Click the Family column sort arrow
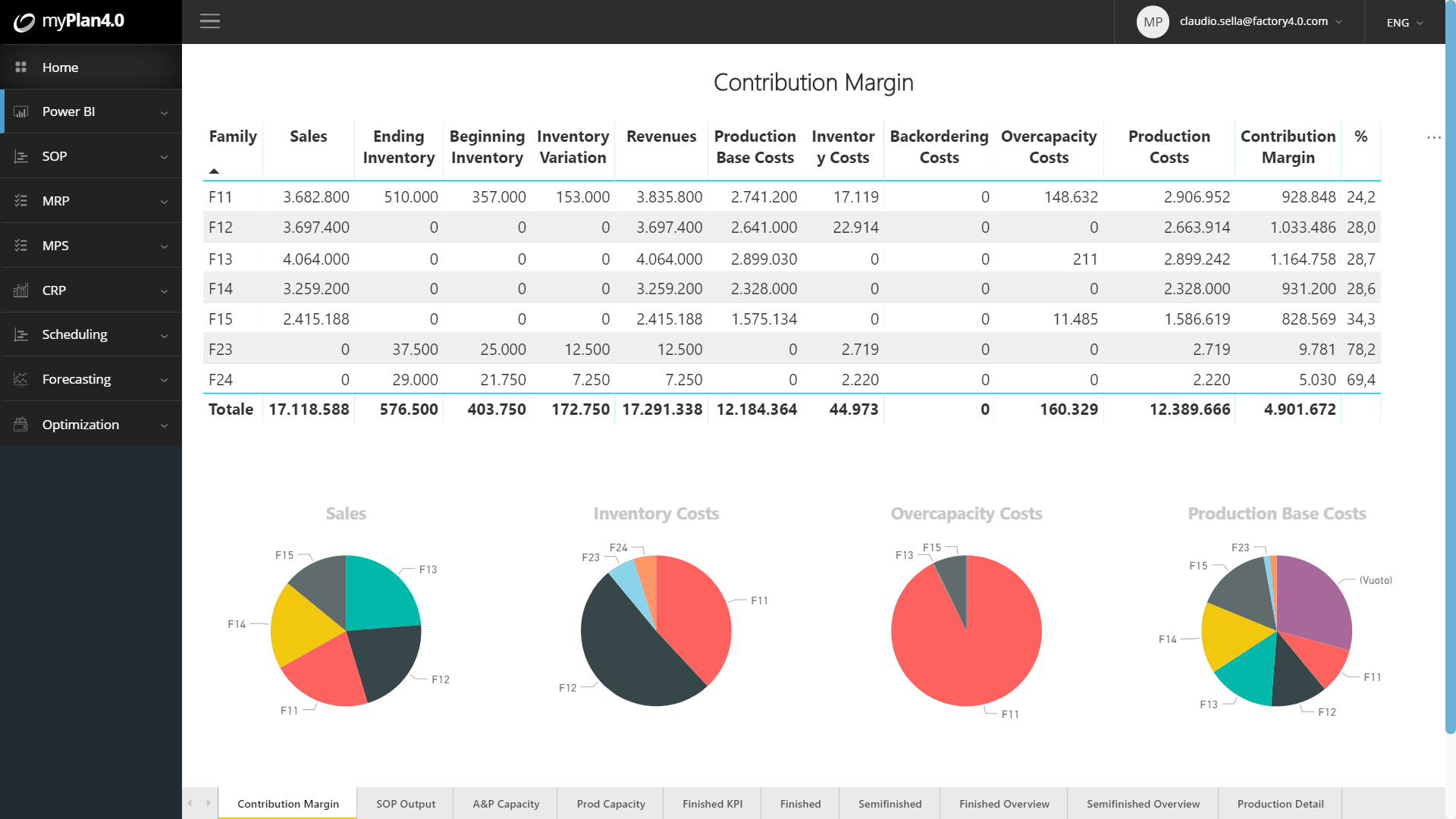This screenshot has height=819, width=1456. click(x=214, y=171)
